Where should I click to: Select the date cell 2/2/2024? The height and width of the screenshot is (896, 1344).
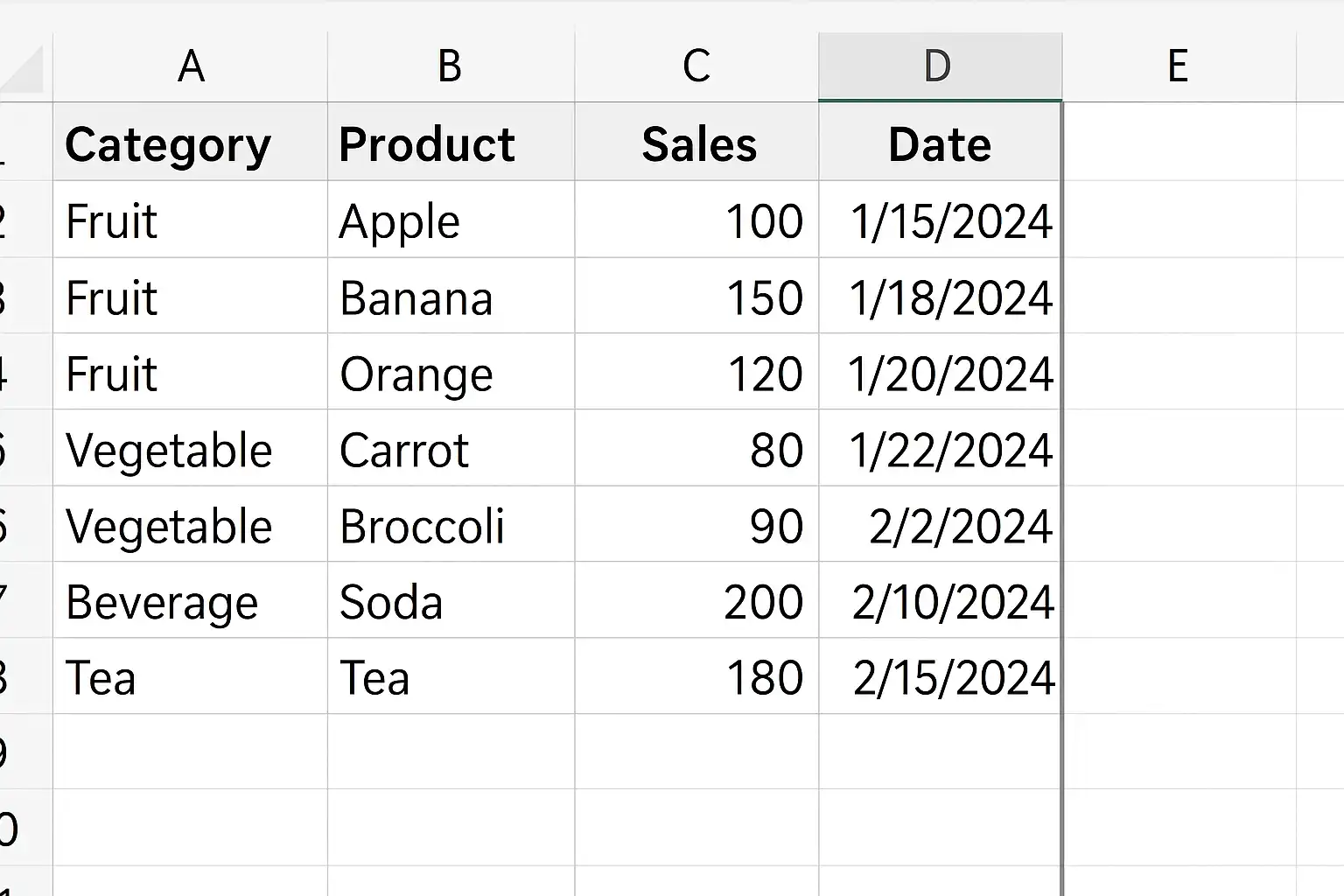click(940, 524)
